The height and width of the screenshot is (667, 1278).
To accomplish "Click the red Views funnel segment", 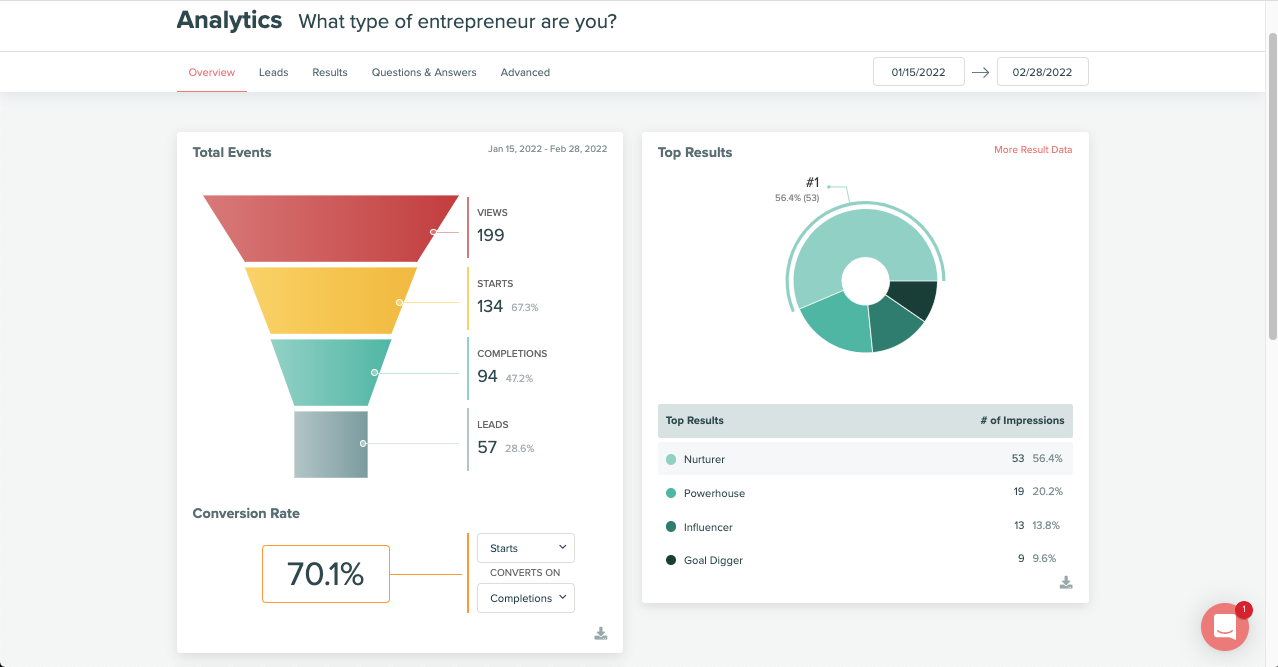I will click(x=330, y=228).
